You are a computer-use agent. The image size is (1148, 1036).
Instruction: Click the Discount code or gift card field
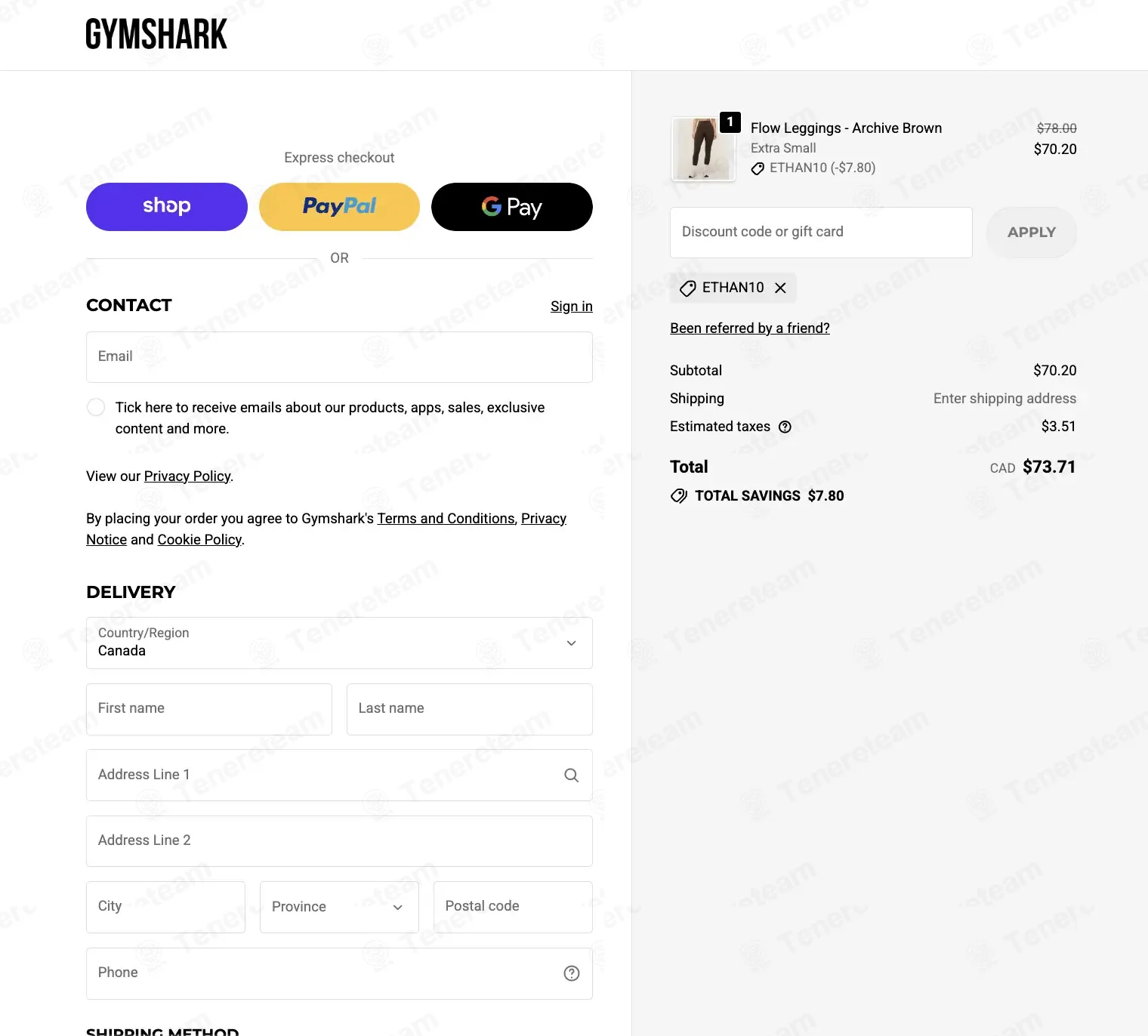click(821, 233)
